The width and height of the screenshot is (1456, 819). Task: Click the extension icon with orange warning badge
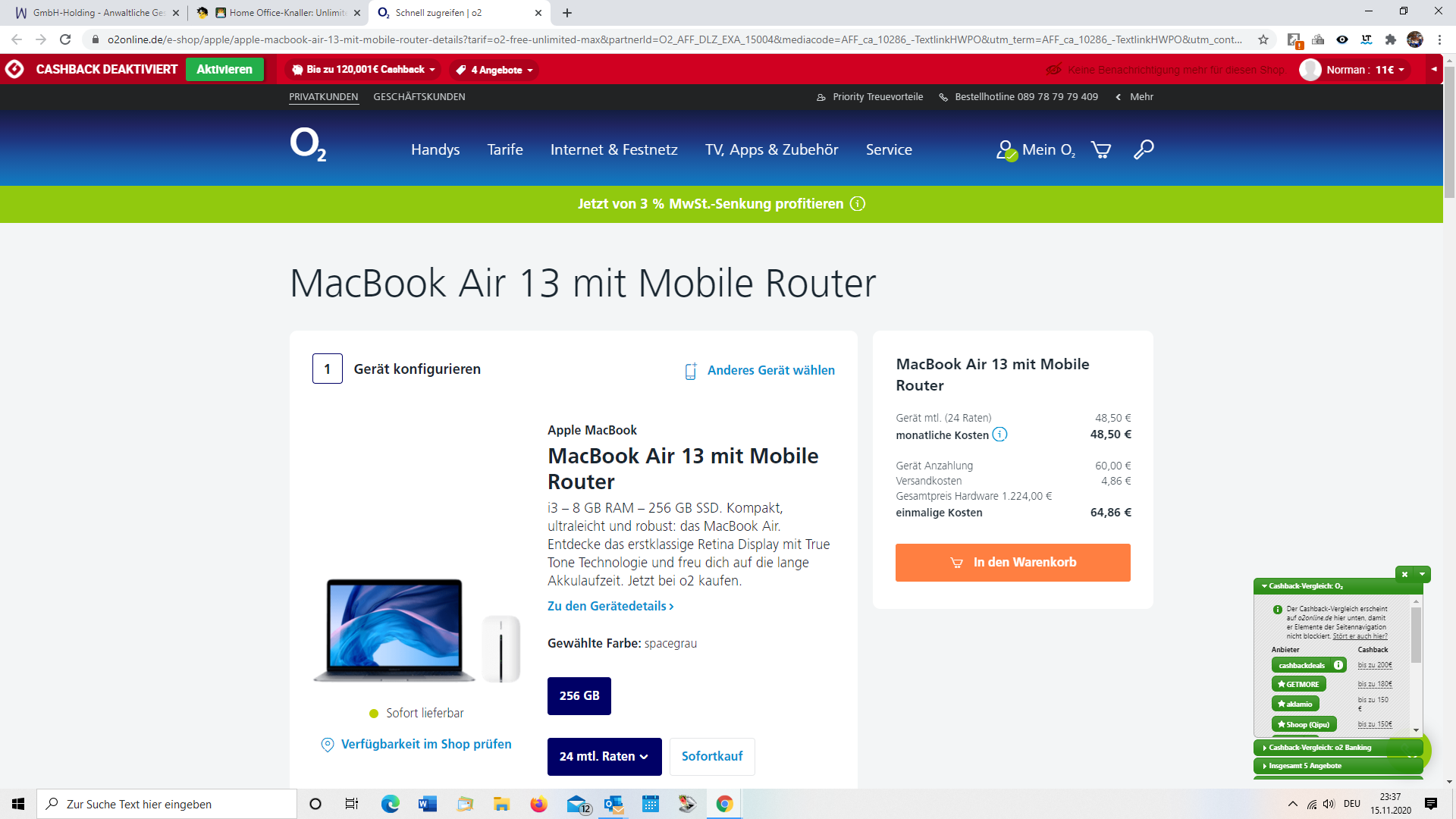click(1294, 40)
